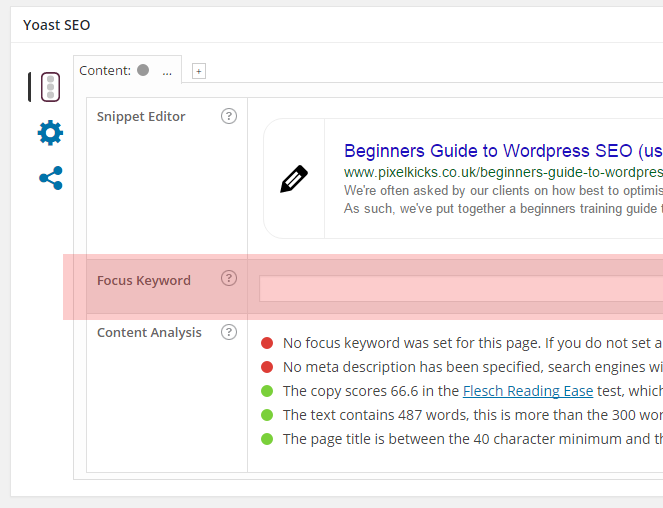
Task: Click the green bullet beside page title length
Action: (267, 439)
